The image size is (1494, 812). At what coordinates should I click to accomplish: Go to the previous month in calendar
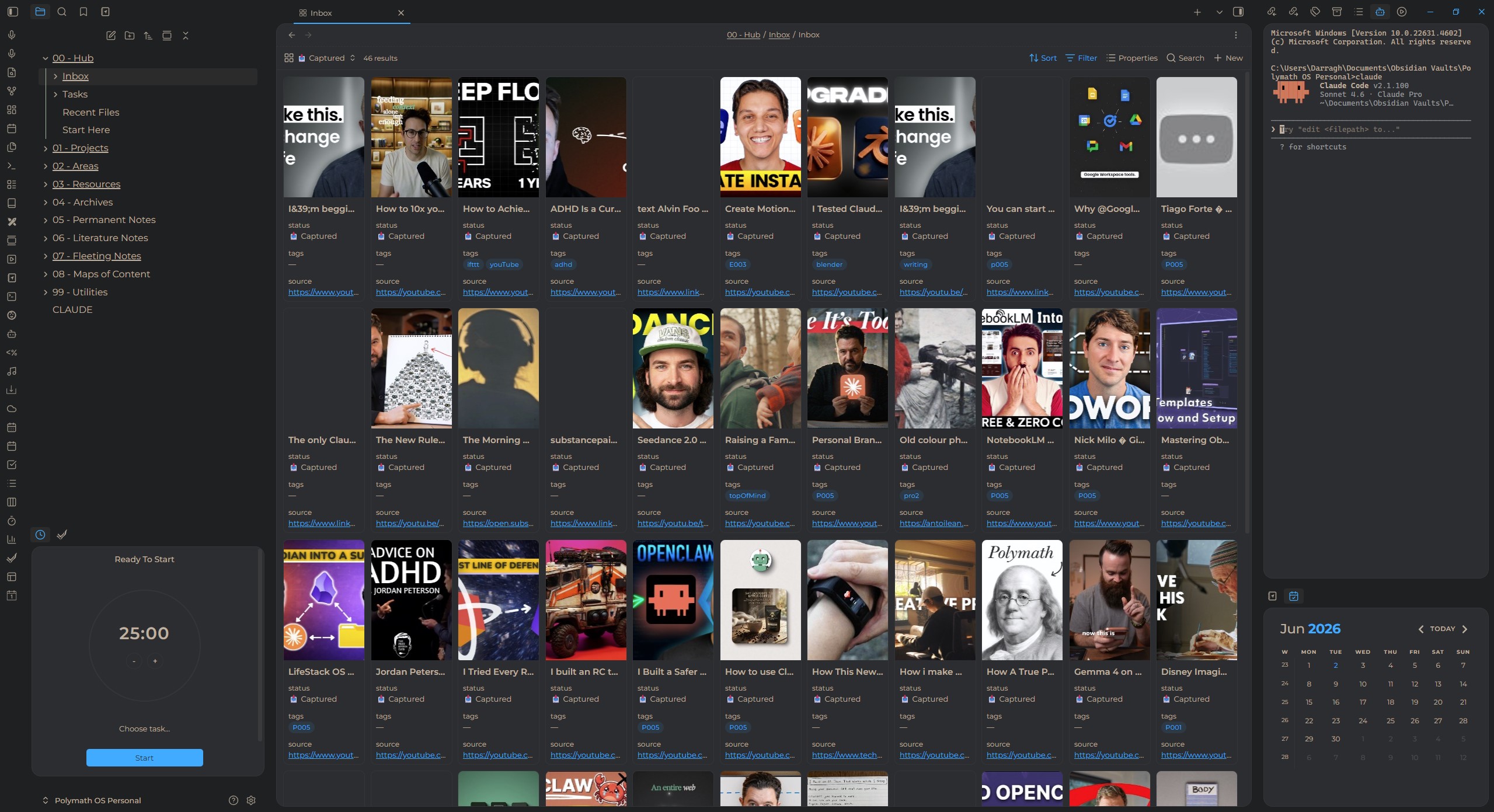coord(1421,629)
